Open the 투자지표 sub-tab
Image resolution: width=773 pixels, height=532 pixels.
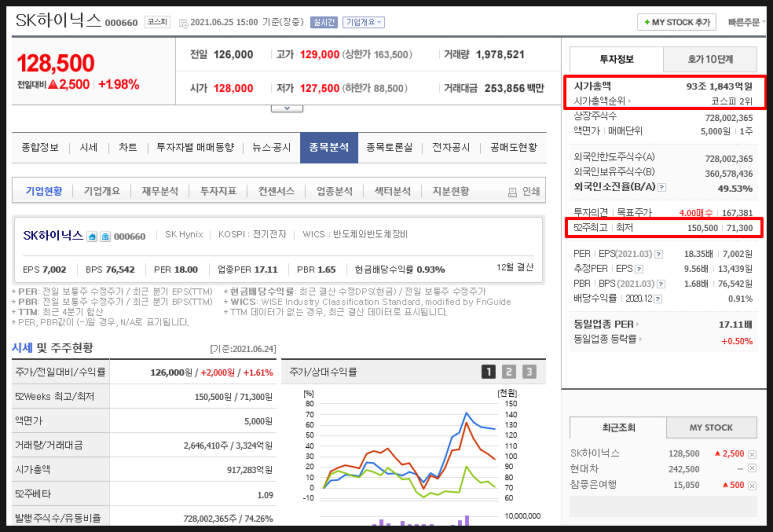[x=218, y=191]
